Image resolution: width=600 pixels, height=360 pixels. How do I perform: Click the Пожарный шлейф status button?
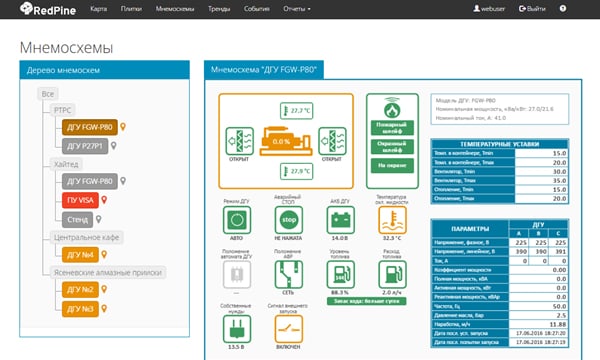[392, 128]
